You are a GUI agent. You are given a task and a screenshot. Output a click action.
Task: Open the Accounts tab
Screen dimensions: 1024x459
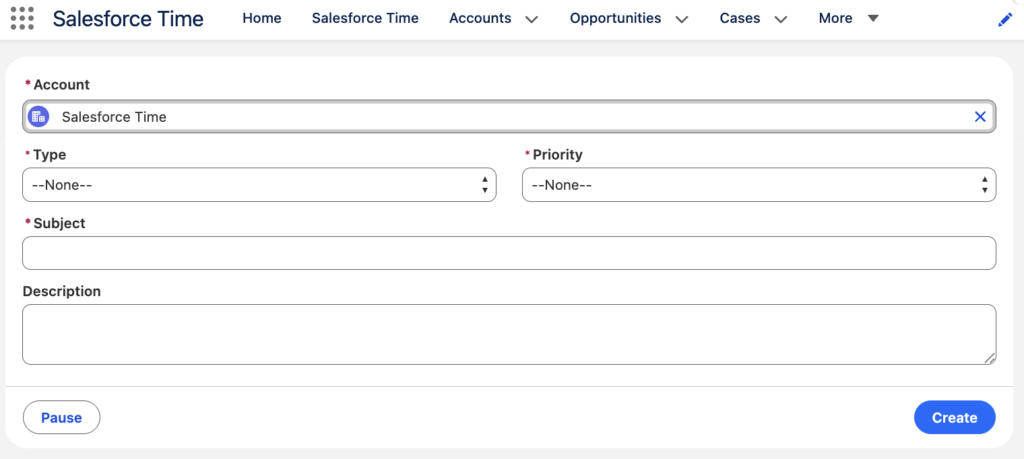click(480, 18)
